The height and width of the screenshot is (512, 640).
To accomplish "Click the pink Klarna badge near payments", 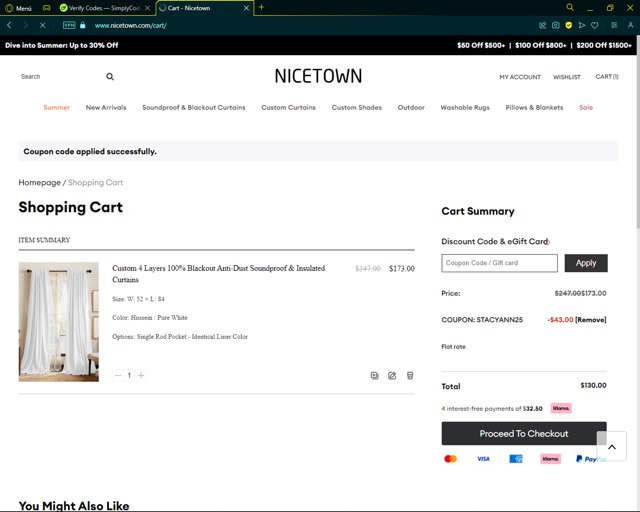I will point(561,408).
